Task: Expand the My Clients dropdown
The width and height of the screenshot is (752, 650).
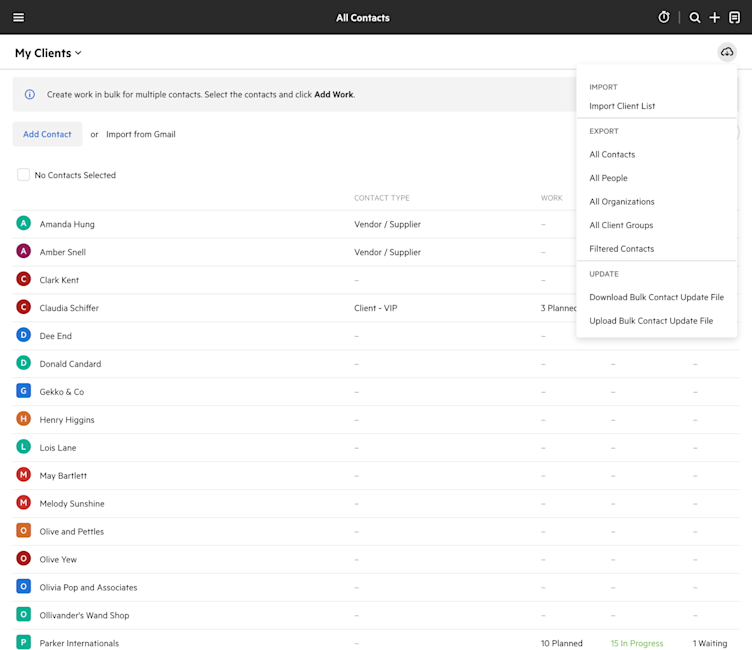Action: [x=48, y=53]
